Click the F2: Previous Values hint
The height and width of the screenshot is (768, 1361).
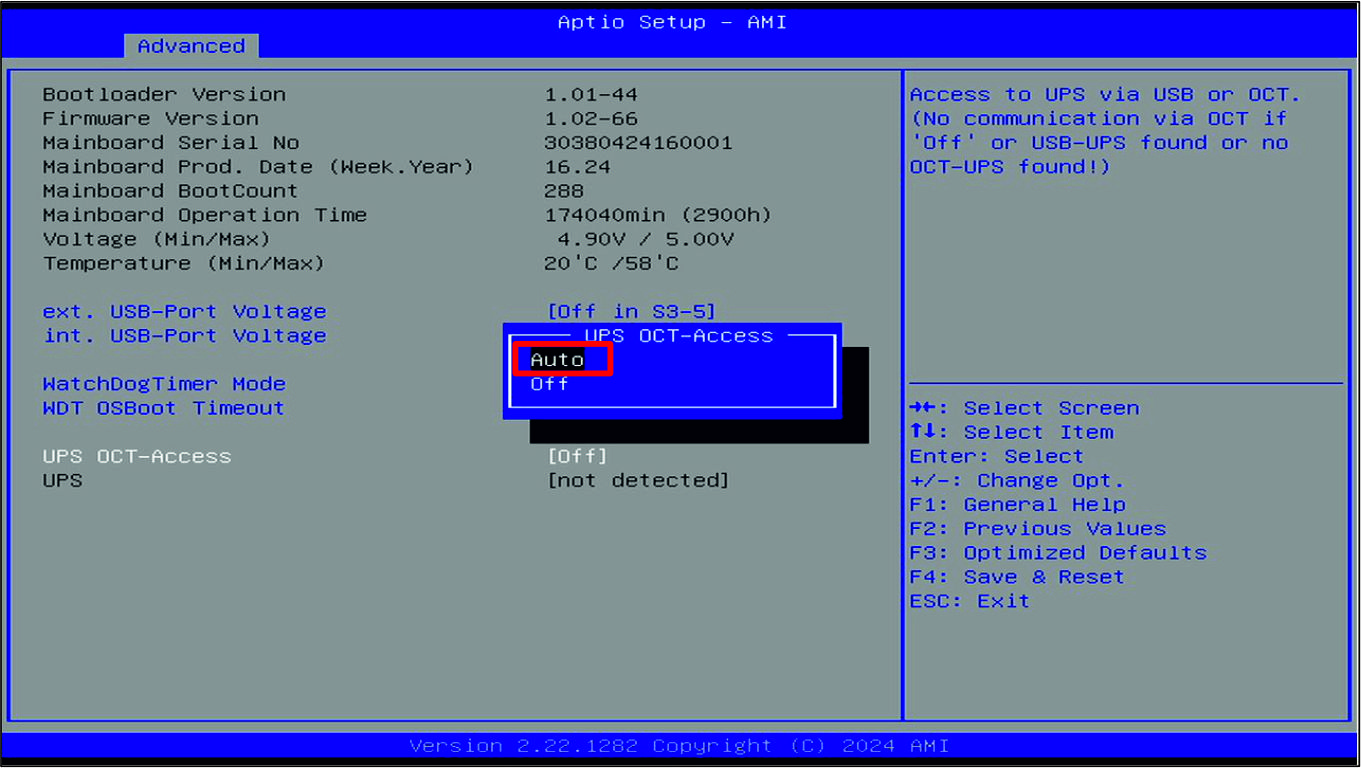pos(1037,529)
